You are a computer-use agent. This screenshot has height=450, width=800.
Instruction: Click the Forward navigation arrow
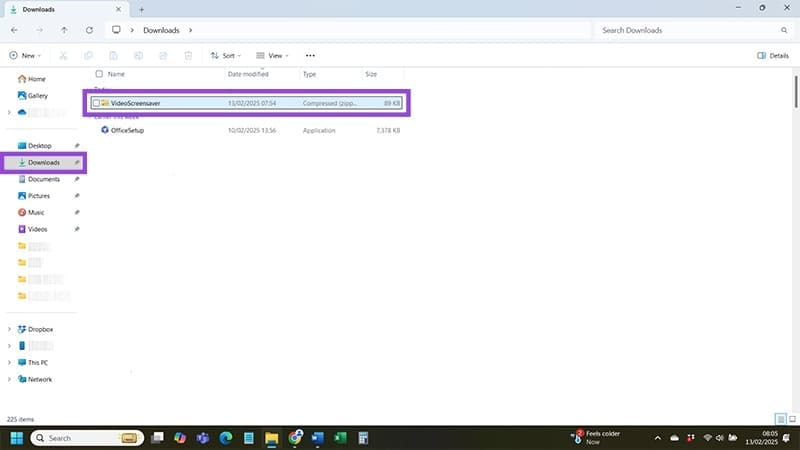(39, 30)
